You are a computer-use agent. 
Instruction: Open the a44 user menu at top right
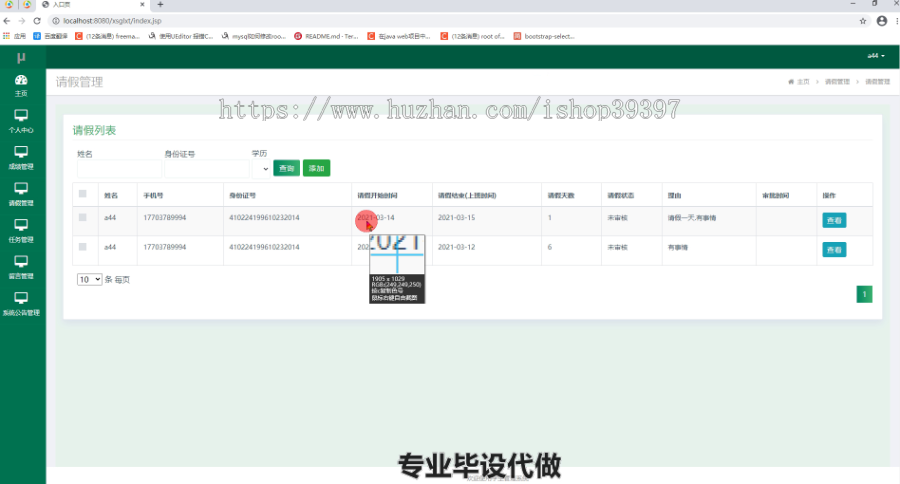point(876,56)
